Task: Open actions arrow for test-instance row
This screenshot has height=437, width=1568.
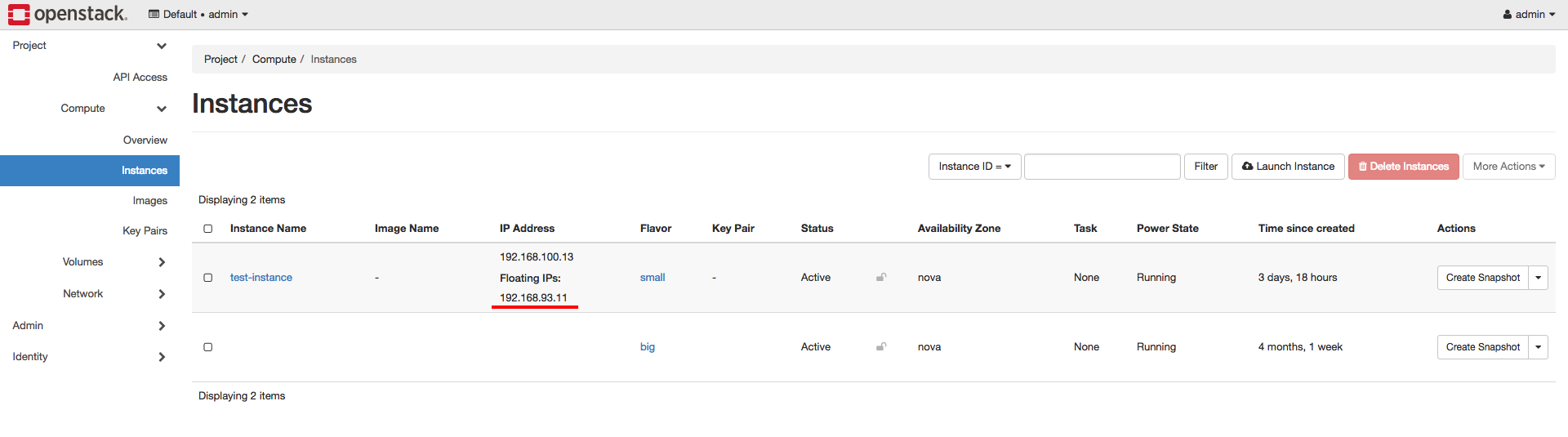Action: pyautogui.click(x=1539, y=278)
